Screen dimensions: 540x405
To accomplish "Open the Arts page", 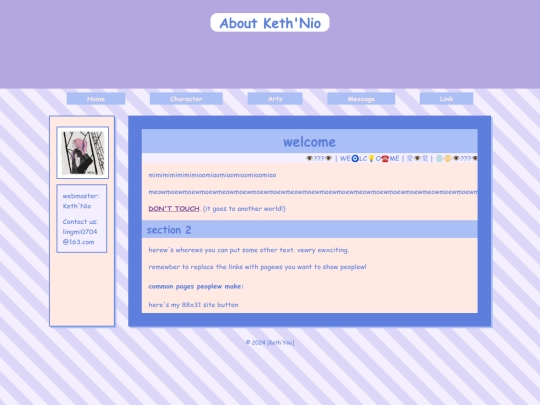I will [275, 99].
